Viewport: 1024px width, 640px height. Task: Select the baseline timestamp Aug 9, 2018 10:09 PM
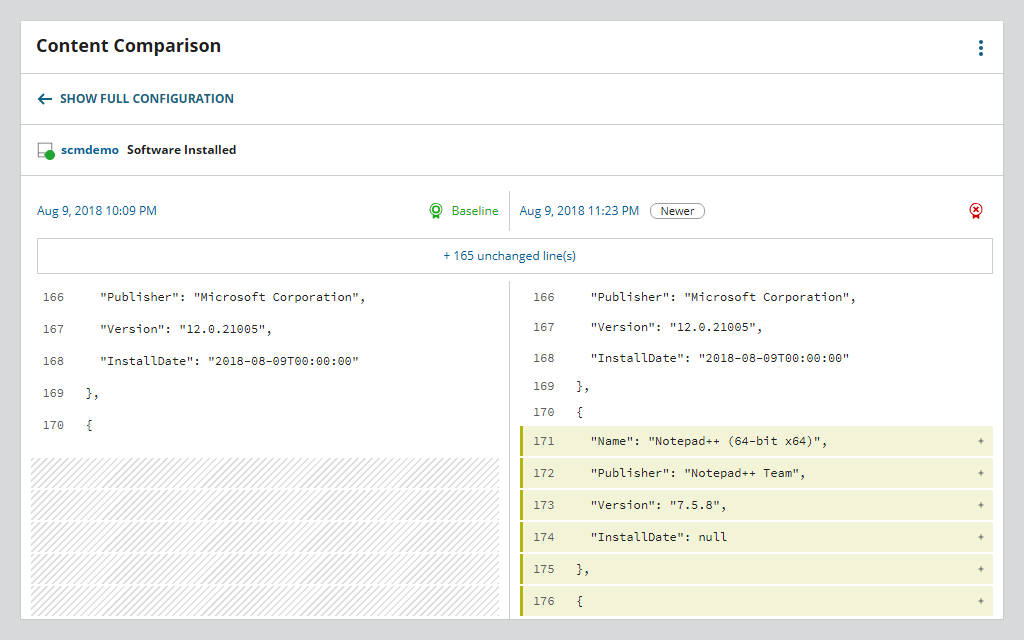click(96, 211)
